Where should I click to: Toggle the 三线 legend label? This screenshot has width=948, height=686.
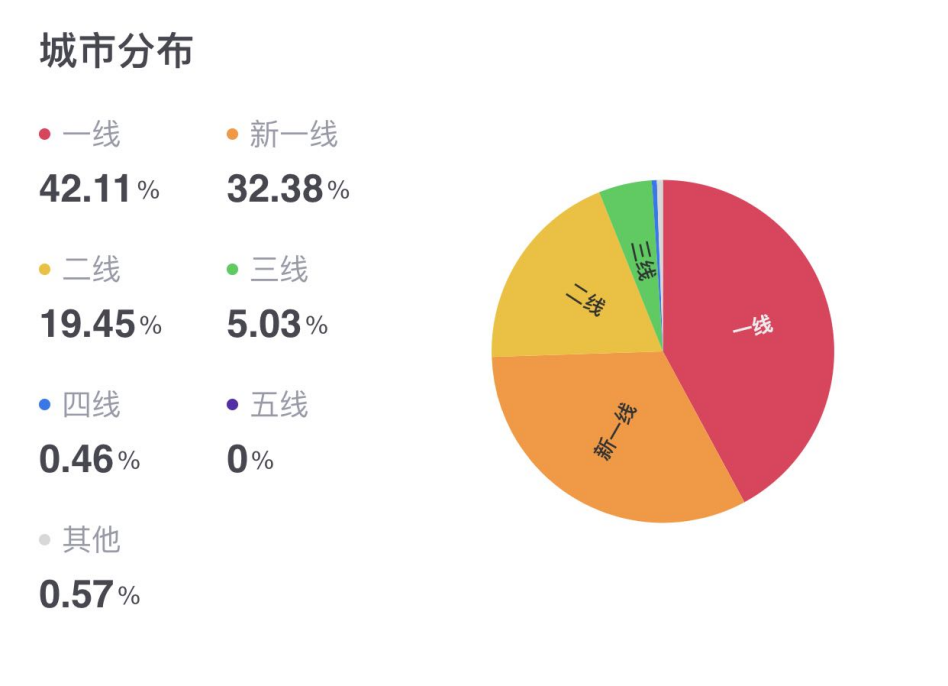(279, 270)
